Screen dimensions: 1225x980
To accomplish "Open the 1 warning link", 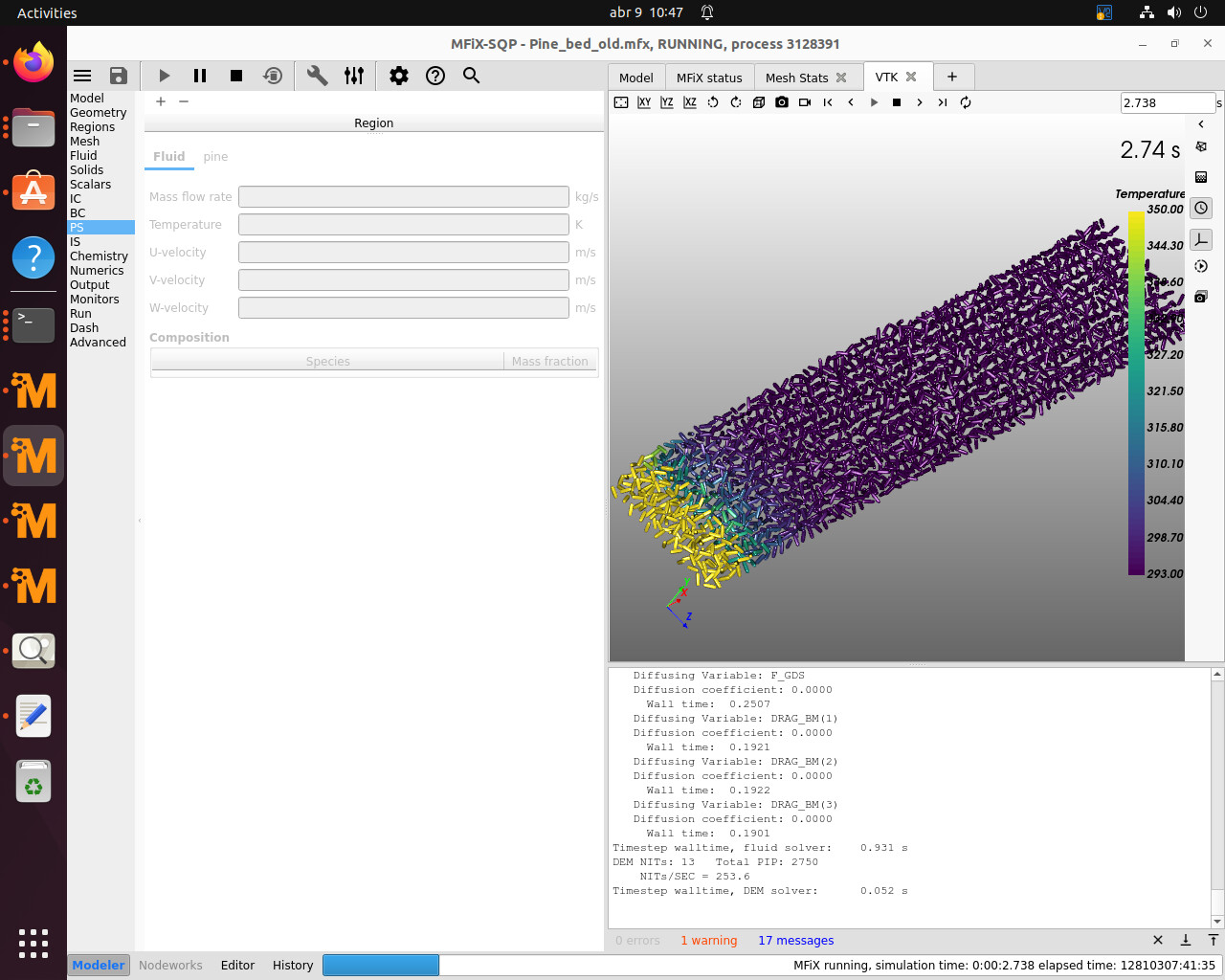I will point(708,941).
